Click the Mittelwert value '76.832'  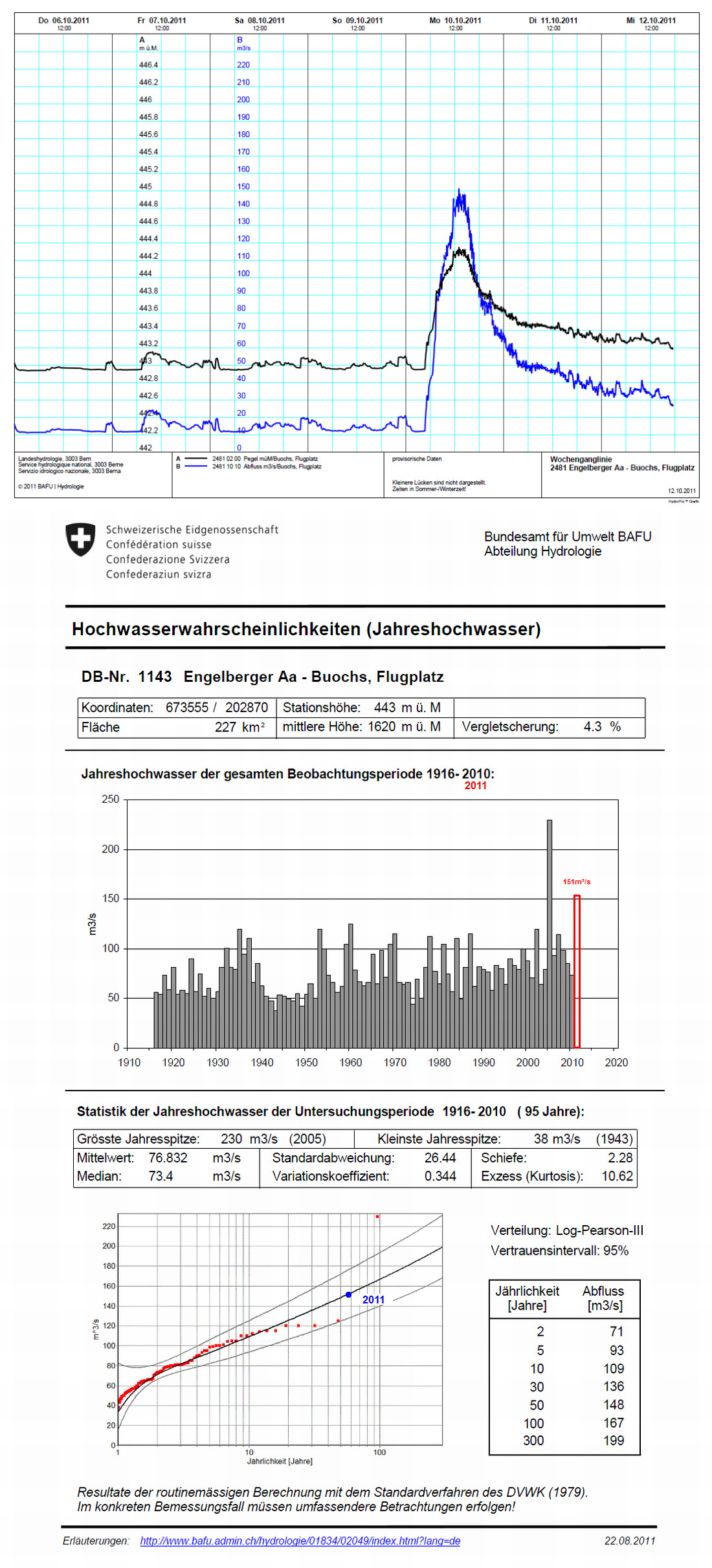[168, 1157]
